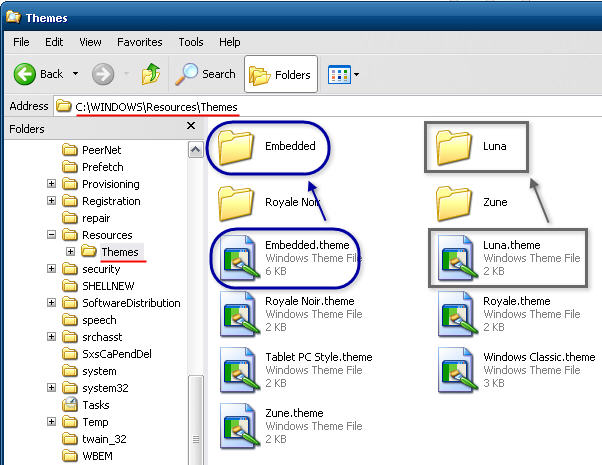Select the Royale Noir folder icon
This screenshot has height=465, width=602.
point(235,204)
